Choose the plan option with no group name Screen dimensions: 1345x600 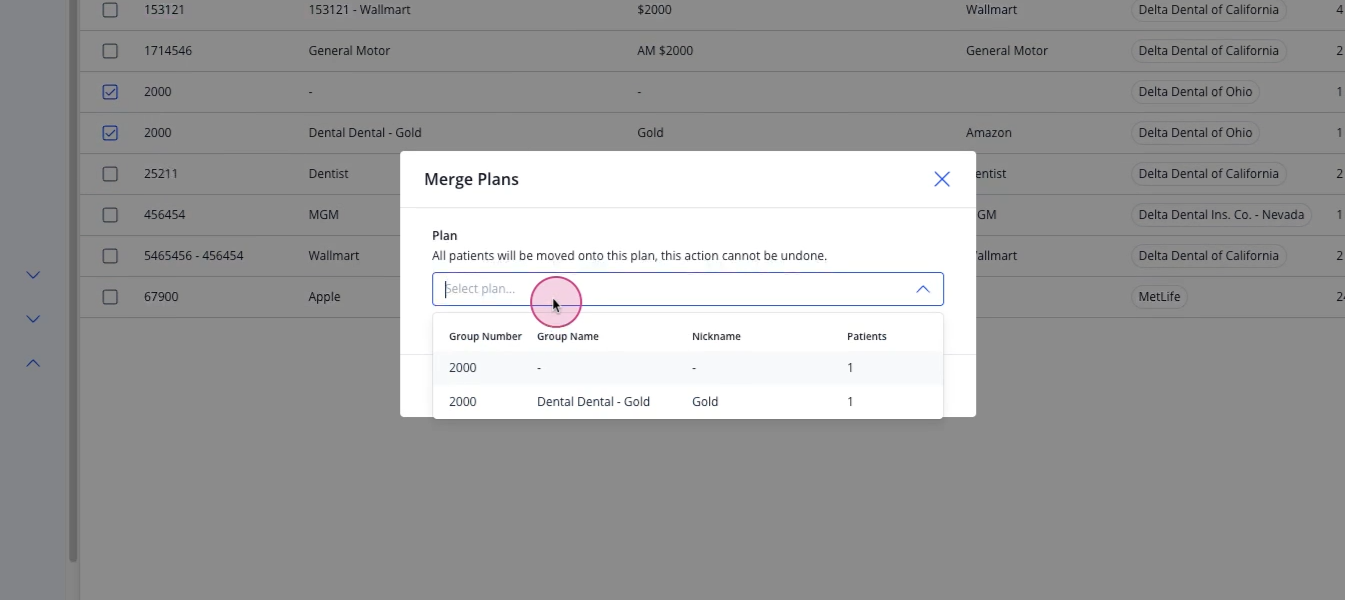point(688,368)
